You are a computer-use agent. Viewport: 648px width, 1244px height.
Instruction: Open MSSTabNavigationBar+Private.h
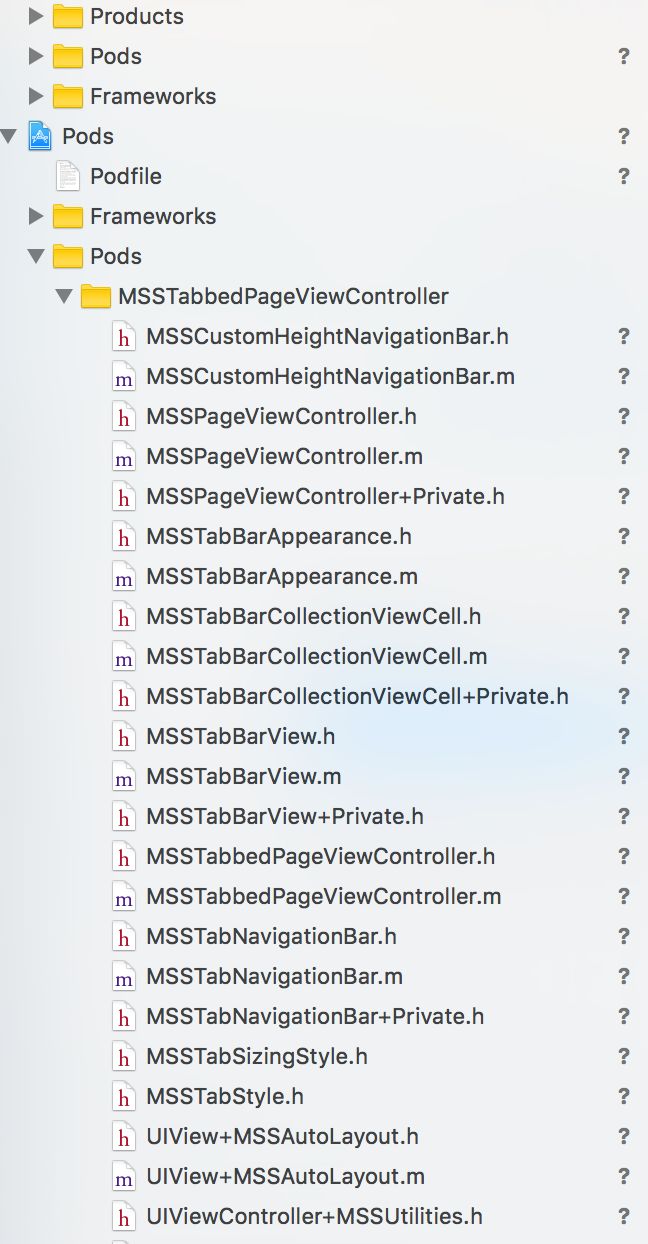(315, 1016)
